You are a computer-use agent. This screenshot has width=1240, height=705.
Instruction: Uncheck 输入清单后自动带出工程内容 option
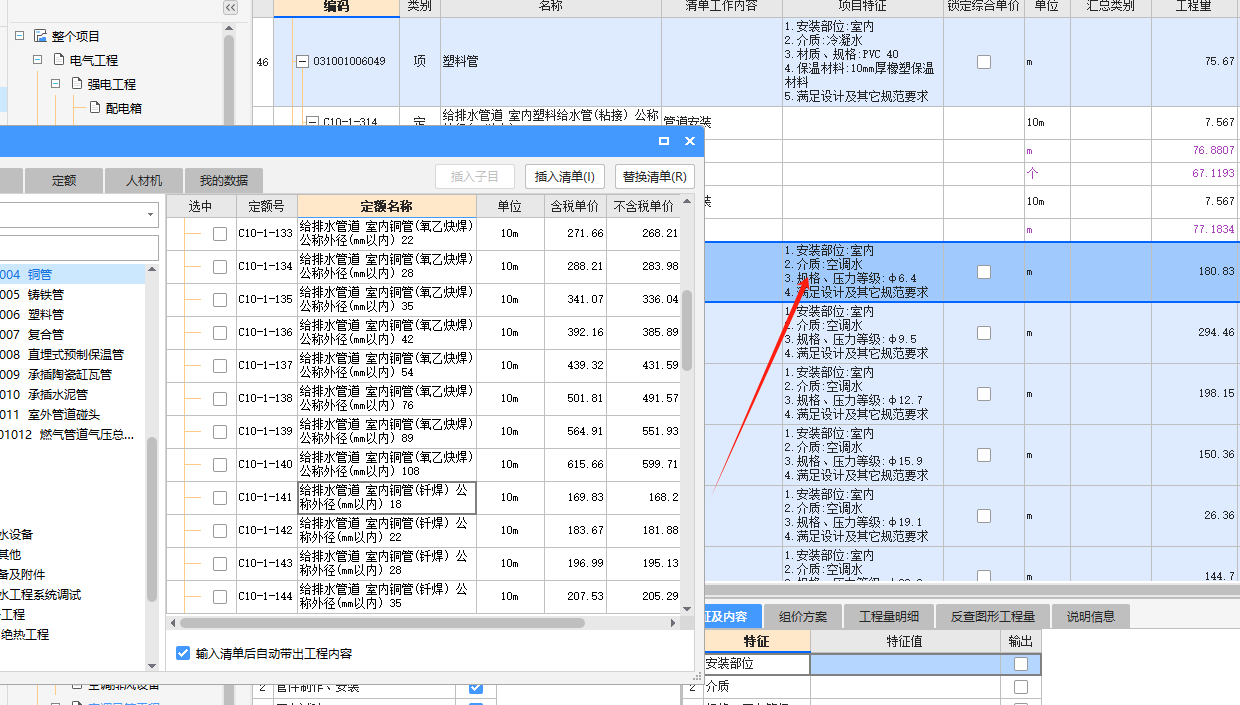click(x=183, y=653)
